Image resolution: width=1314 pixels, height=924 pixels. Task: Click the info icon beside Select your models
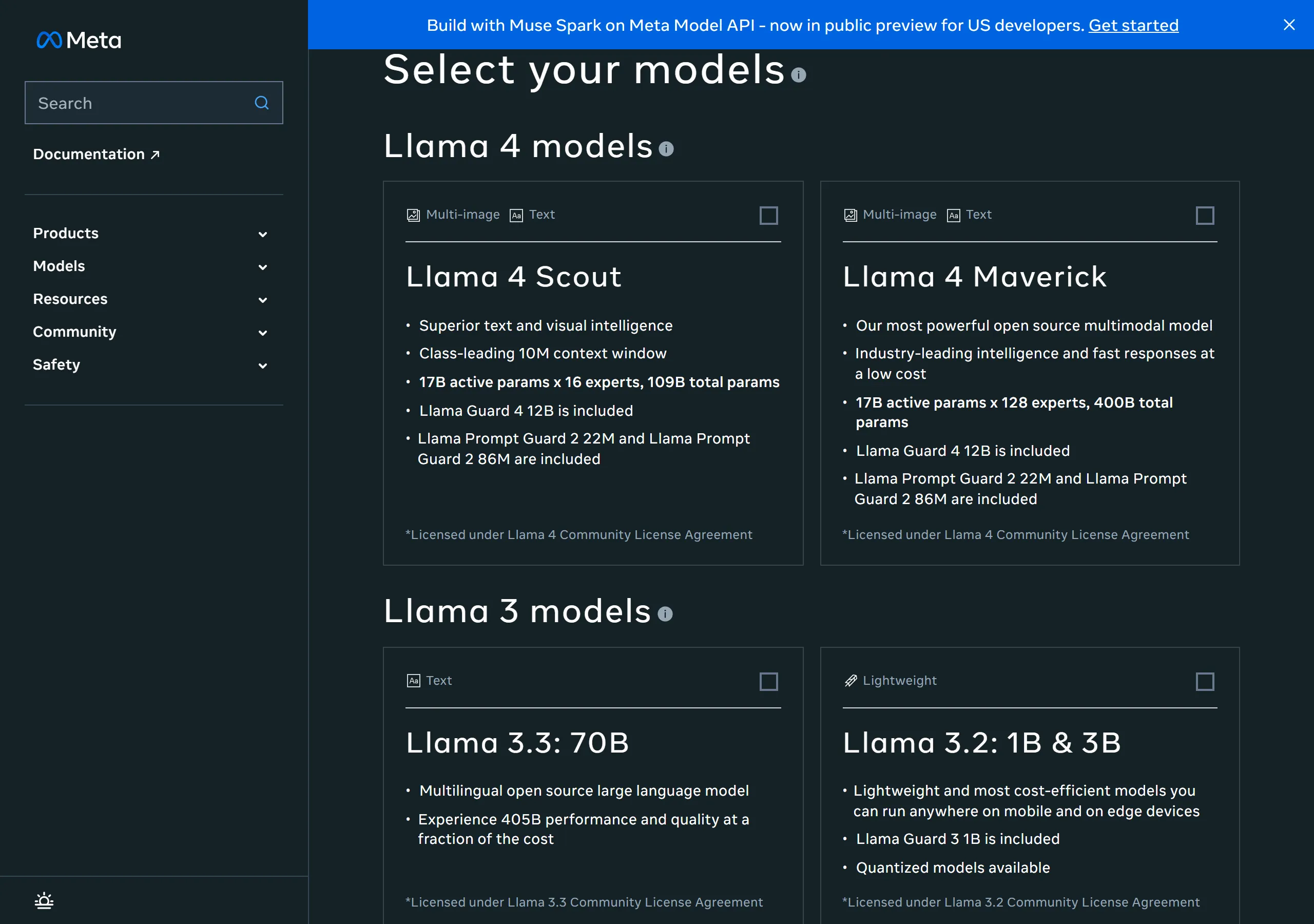point(798,75)
